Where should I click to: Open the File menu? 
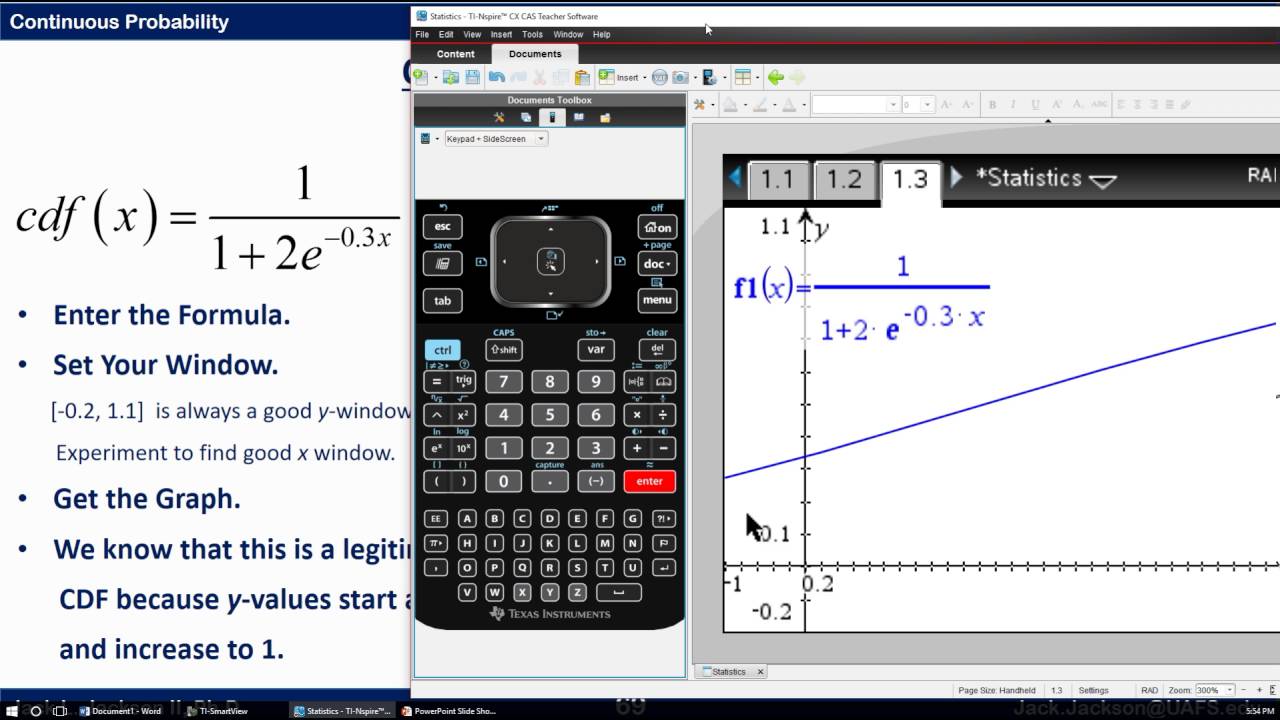click(422, 34)
